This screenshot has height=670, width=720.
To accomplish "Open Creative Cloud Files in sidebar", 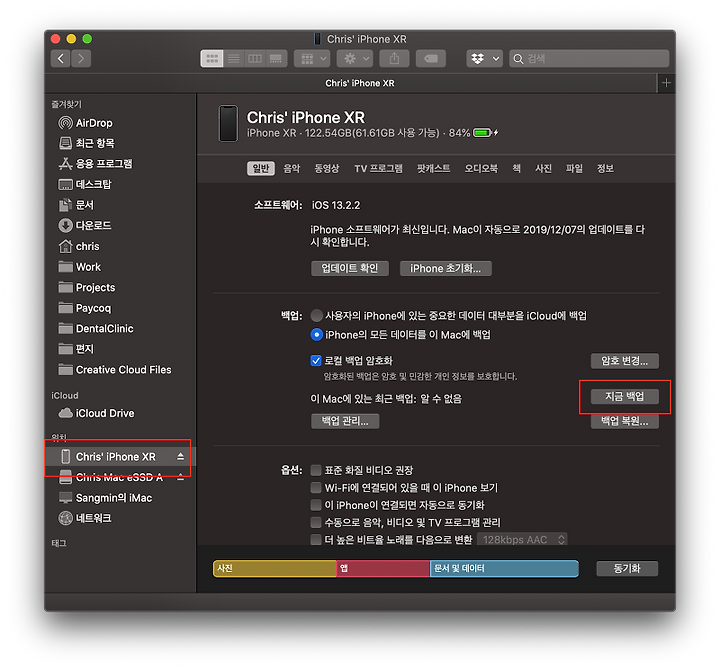I will point(115,370).
